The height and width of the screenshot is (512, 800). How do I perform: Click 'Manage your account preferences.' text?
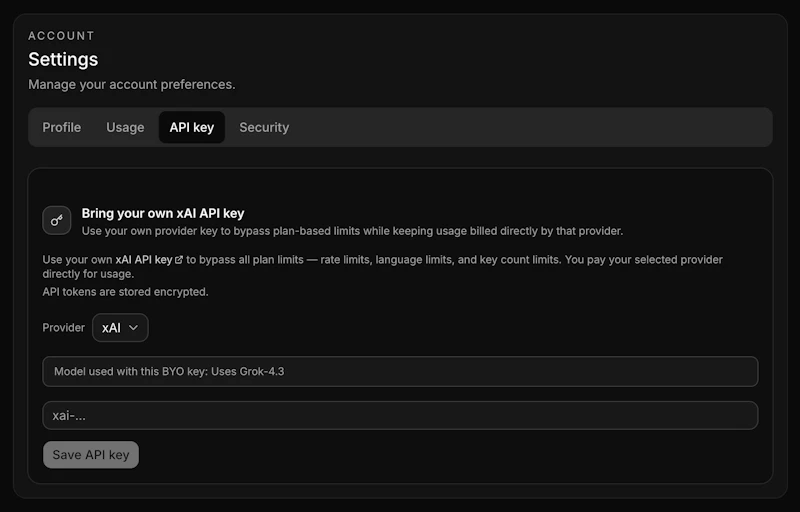pyautogui.click(x=132, y=84)
